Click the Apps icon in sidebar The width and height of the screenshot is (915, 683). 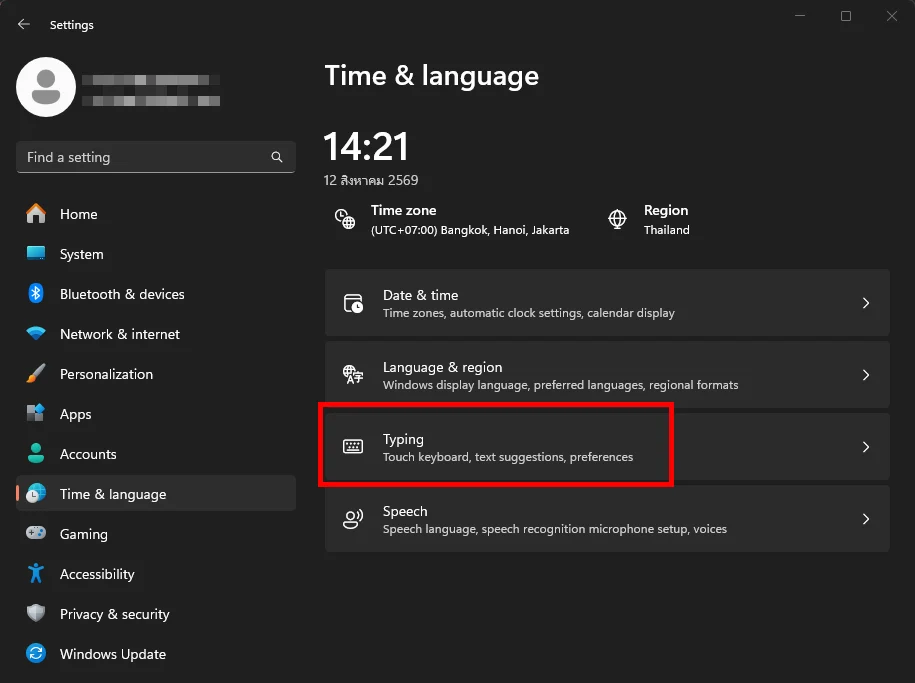36,413
